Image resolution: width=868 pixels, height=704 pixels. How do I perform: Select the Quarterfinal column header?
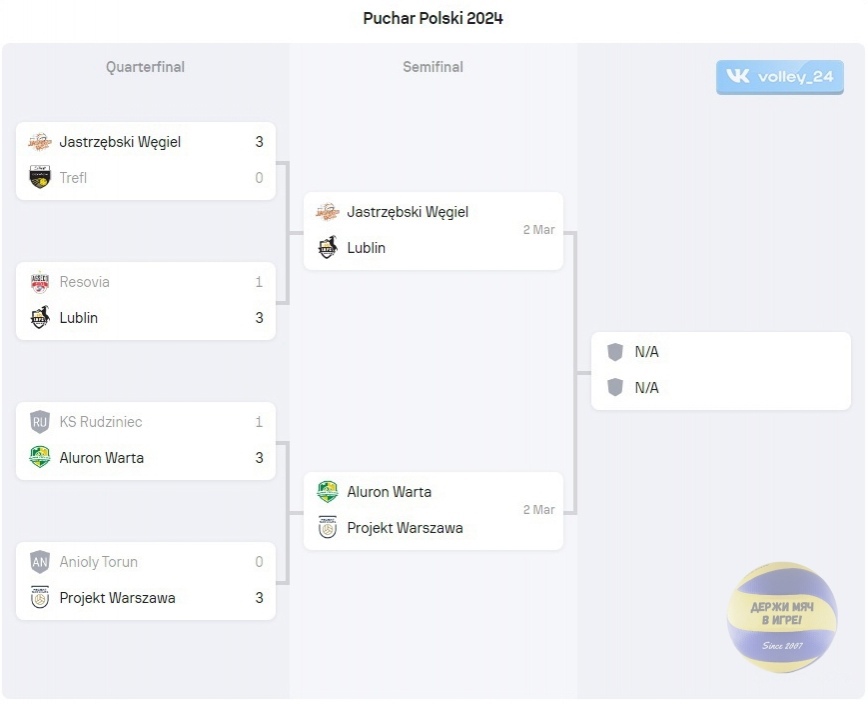(146, 67)
